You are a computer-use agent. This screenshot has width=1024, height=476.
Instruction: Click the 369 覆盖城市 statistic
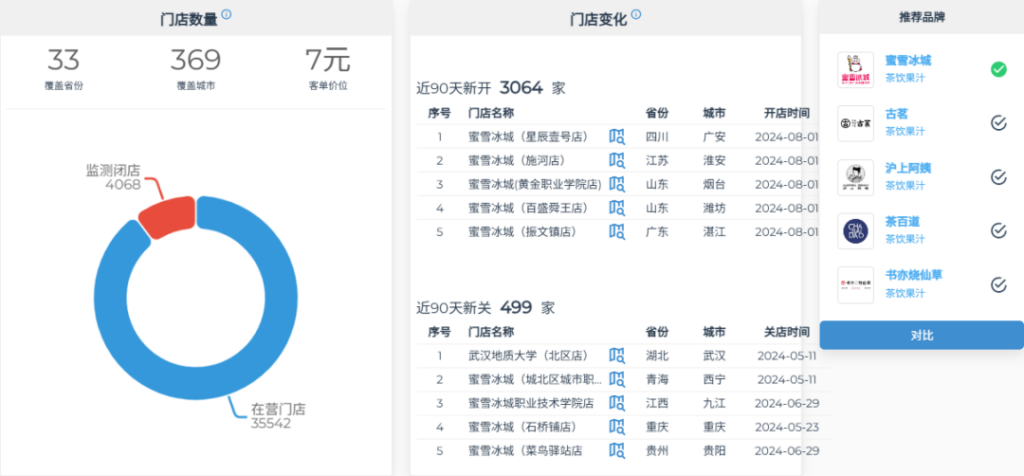pyautogui.click(x=196, y=70)
